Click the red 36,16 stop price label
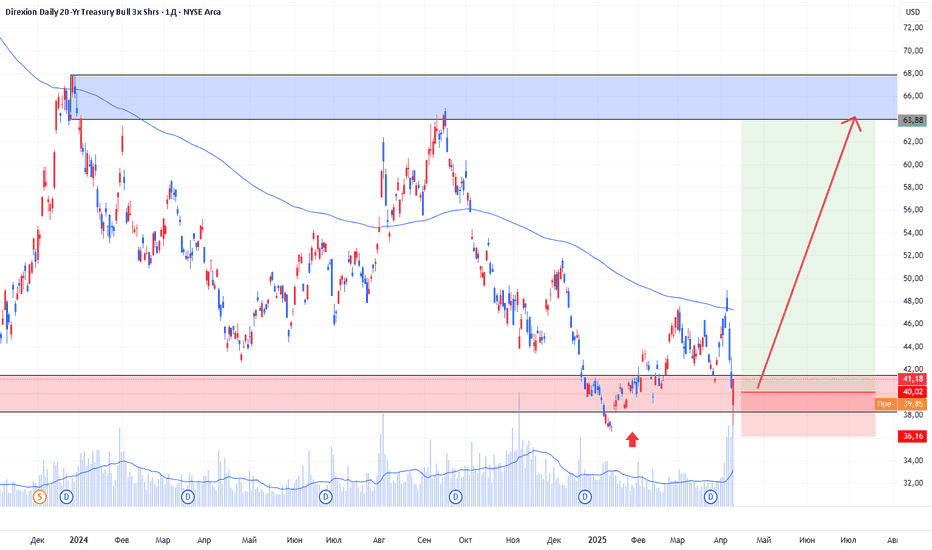Screen dimensions: 932x550 coord(911,436)
